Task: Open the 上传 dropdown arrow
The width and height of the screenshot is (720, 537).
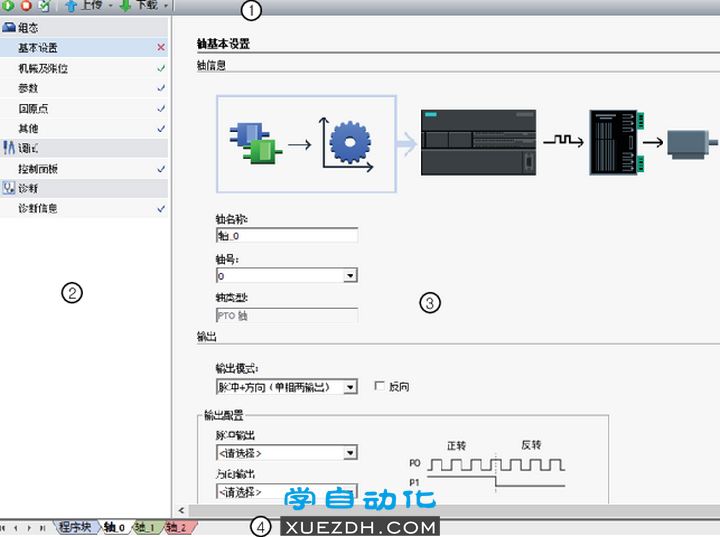Action: (111, 6)
